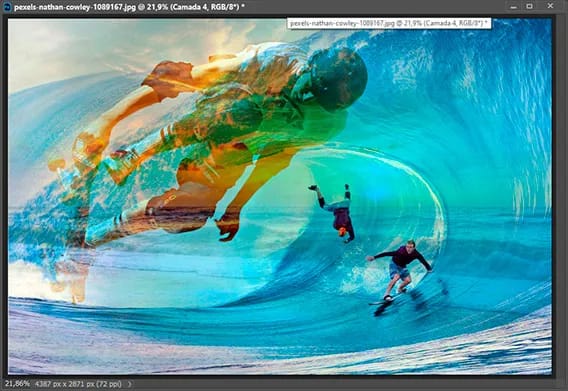Click the pexels-nathan-cowley-1089167.jpg title bar
This screenshot has width=568, height=391.
(x=129, y=7)
